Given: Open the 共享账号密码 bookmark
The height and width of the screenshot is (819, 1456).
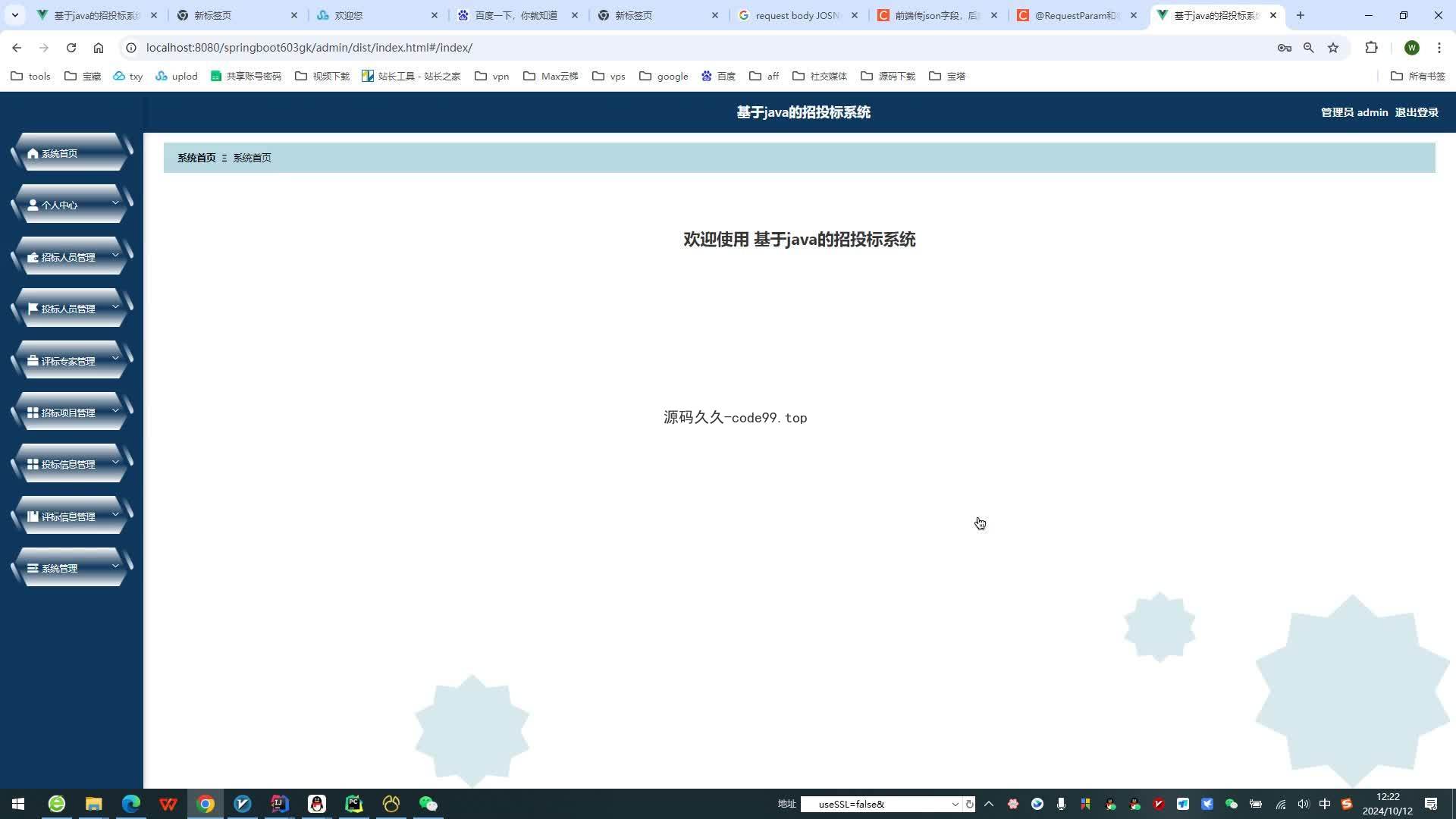Looking at the screenshot, I should pyautogui.click(x=246, y=76).
